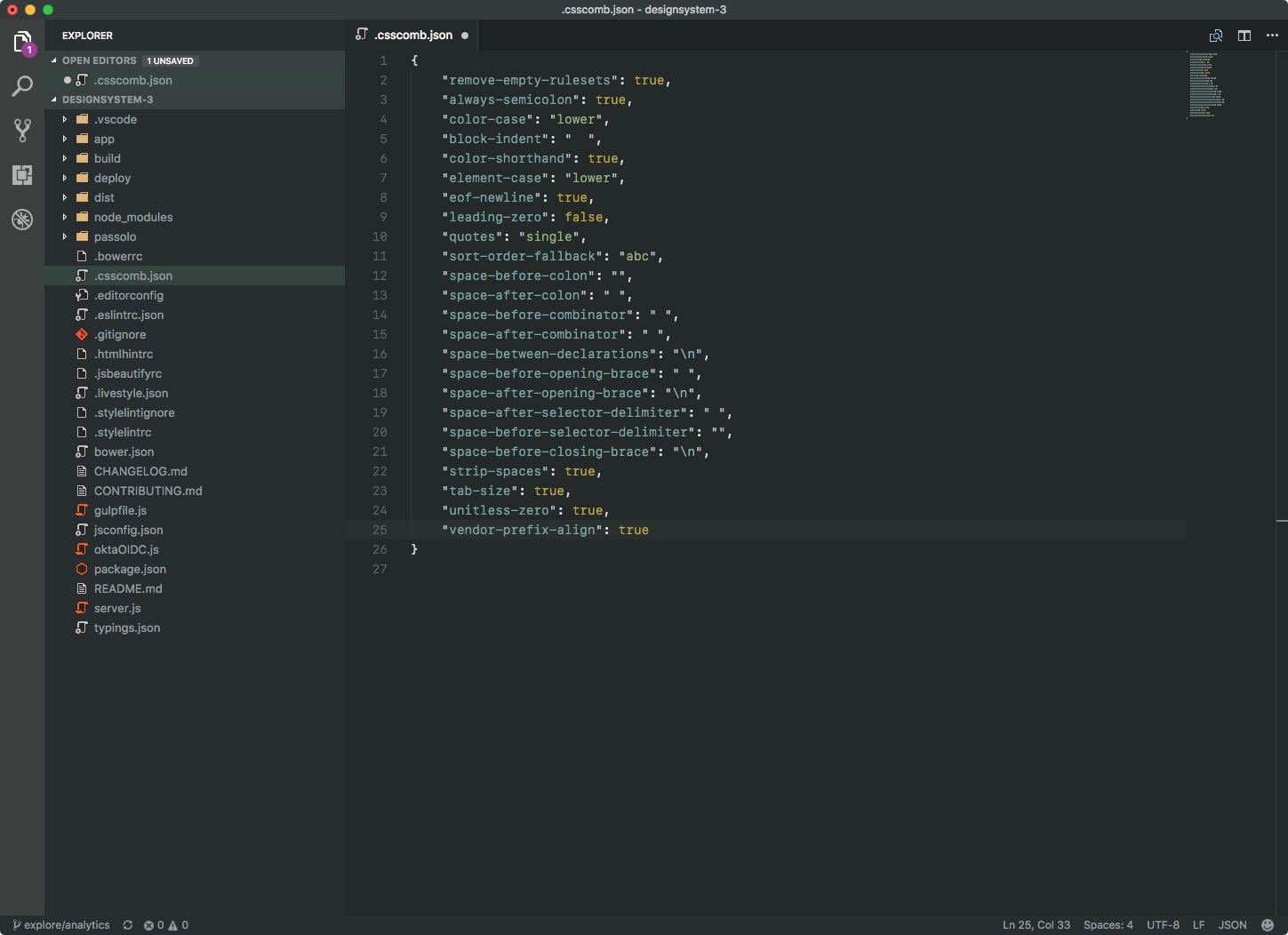Expand the app folder
This screenshot has height=935, width=1288.
[x=65, y=139]
